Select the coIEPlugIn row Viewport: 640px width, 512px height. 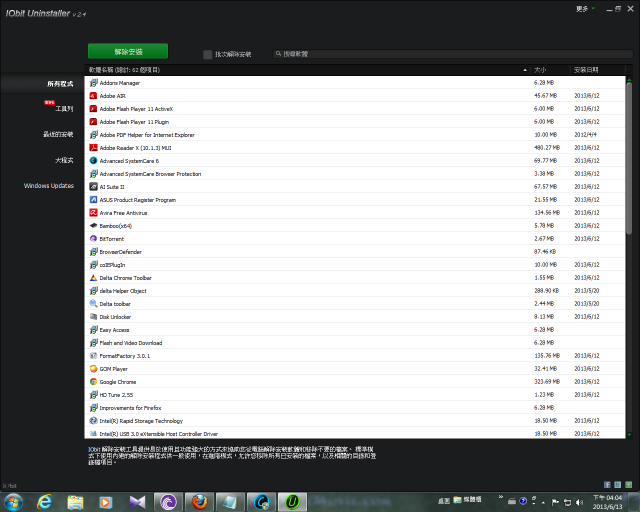point(355,265)
